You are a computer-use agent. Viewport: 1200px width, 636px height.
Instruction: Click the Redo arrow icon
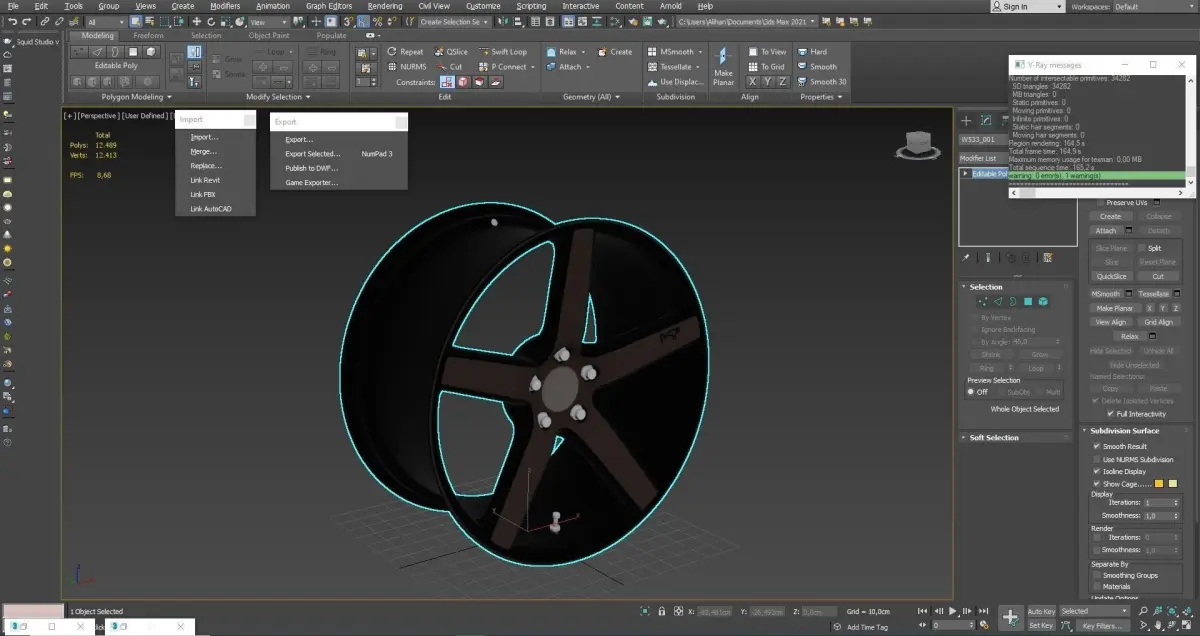point(26,21)
